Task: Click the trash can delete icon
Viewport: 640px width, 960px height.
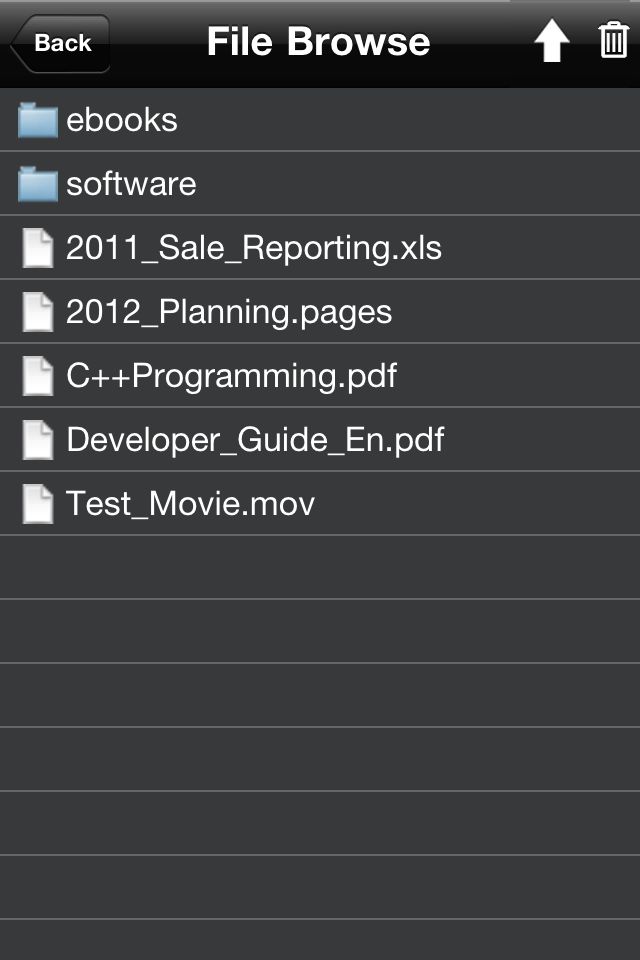Action: (x=614, y=40)
